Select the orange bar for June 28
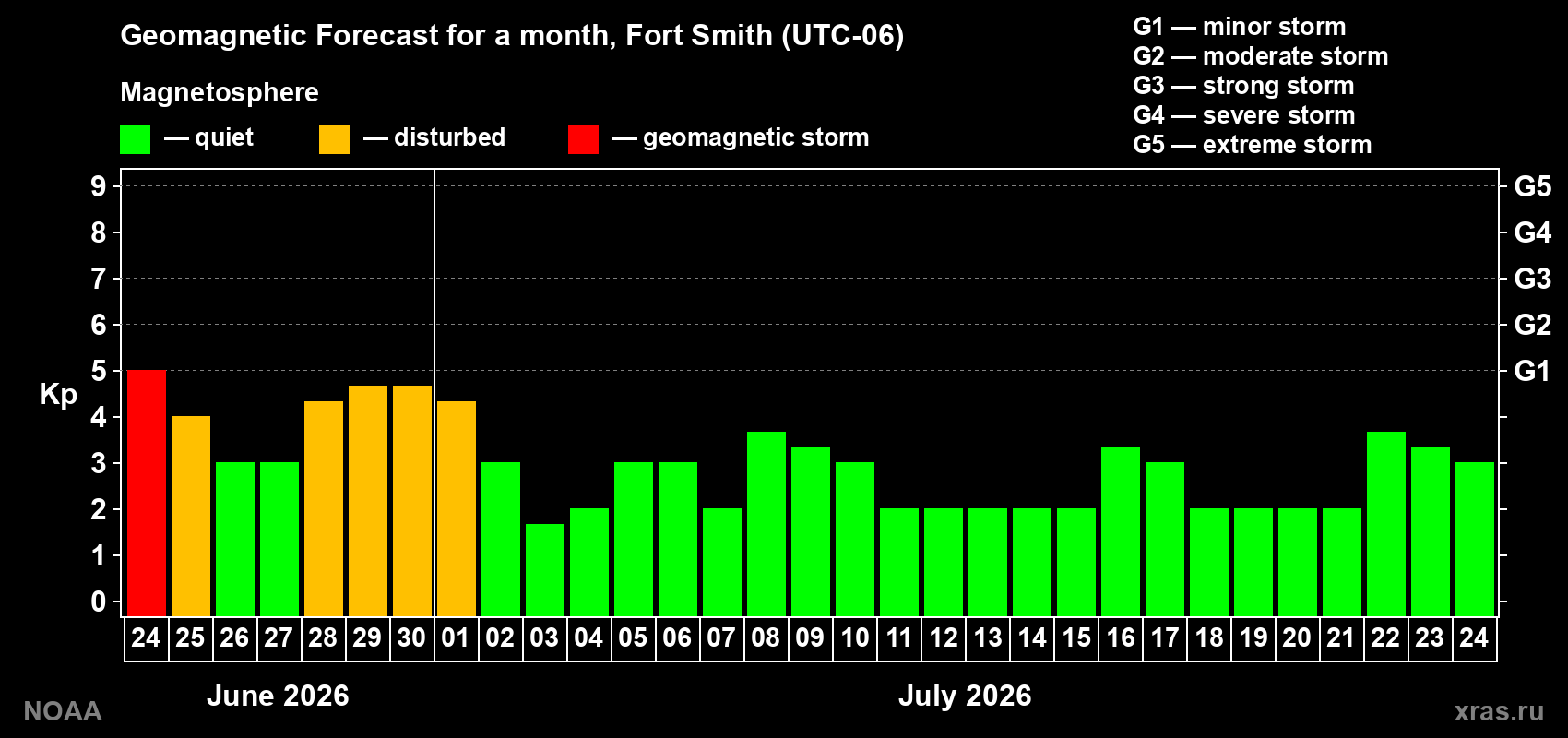1568x738 pixels. point(324,509)
